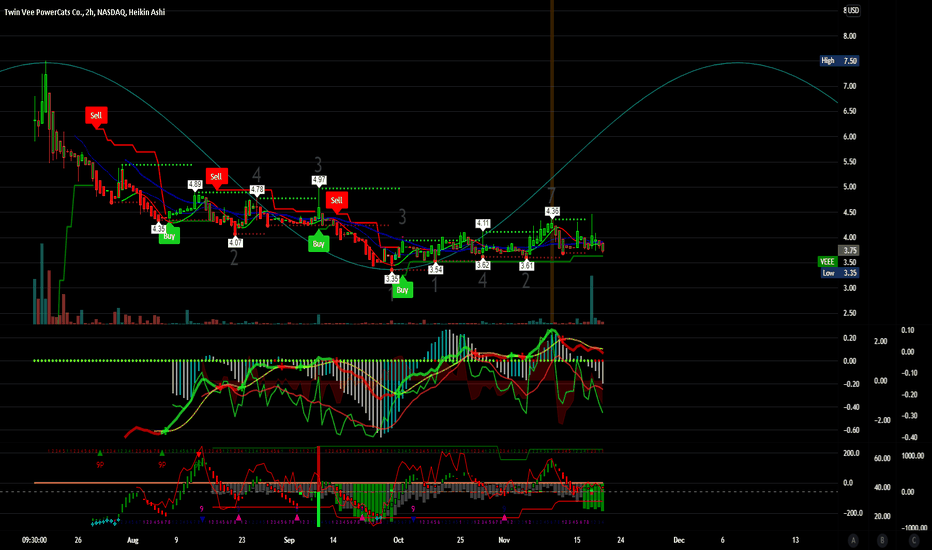The image size is (932, 550).
Task: Click the Nov label on the time axis
Action: tap(504, 540)
